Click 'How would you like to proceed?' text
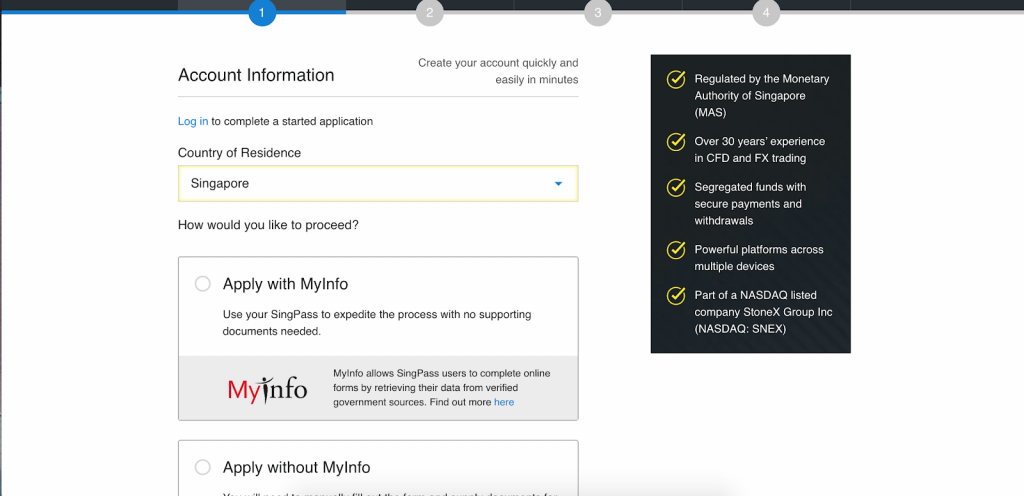This screenshot has height=496, width=1024. click(268, 225)
